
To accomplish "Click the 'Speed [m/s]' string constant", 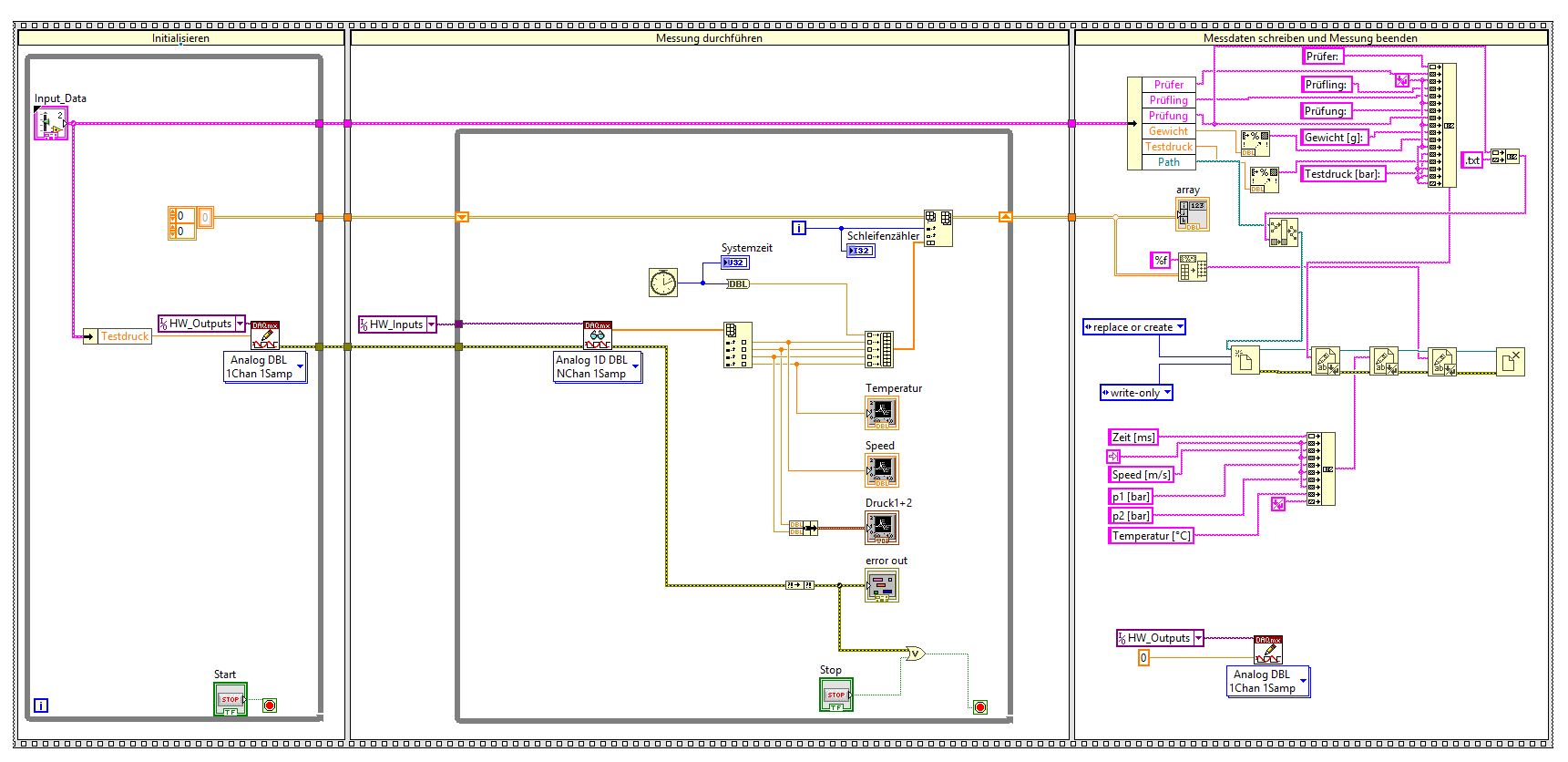I will (1142, 475).
